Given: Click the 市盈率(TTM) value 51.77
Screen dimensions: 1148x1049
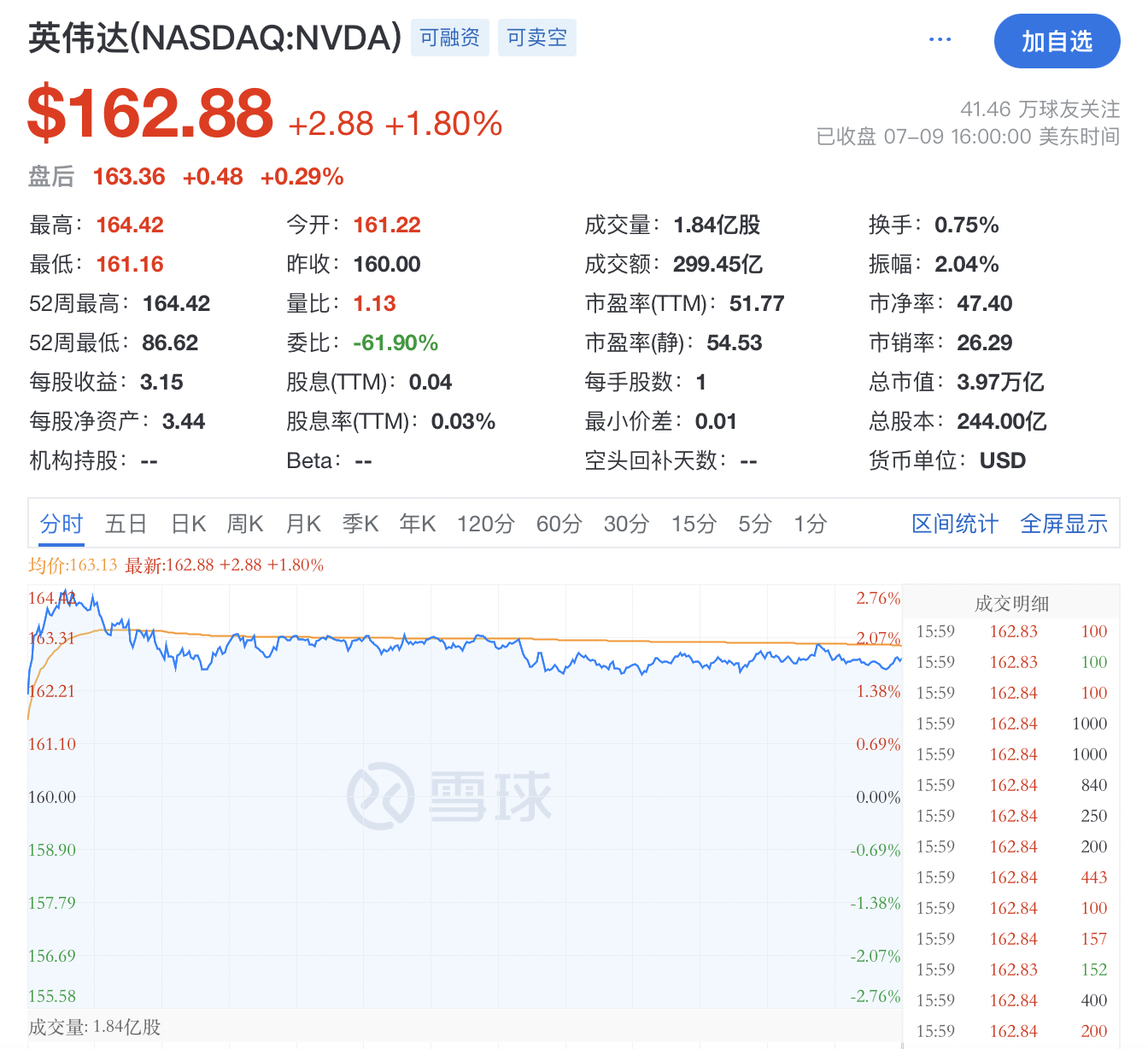Looking at the screenshot, I should (x=757, y=303).
